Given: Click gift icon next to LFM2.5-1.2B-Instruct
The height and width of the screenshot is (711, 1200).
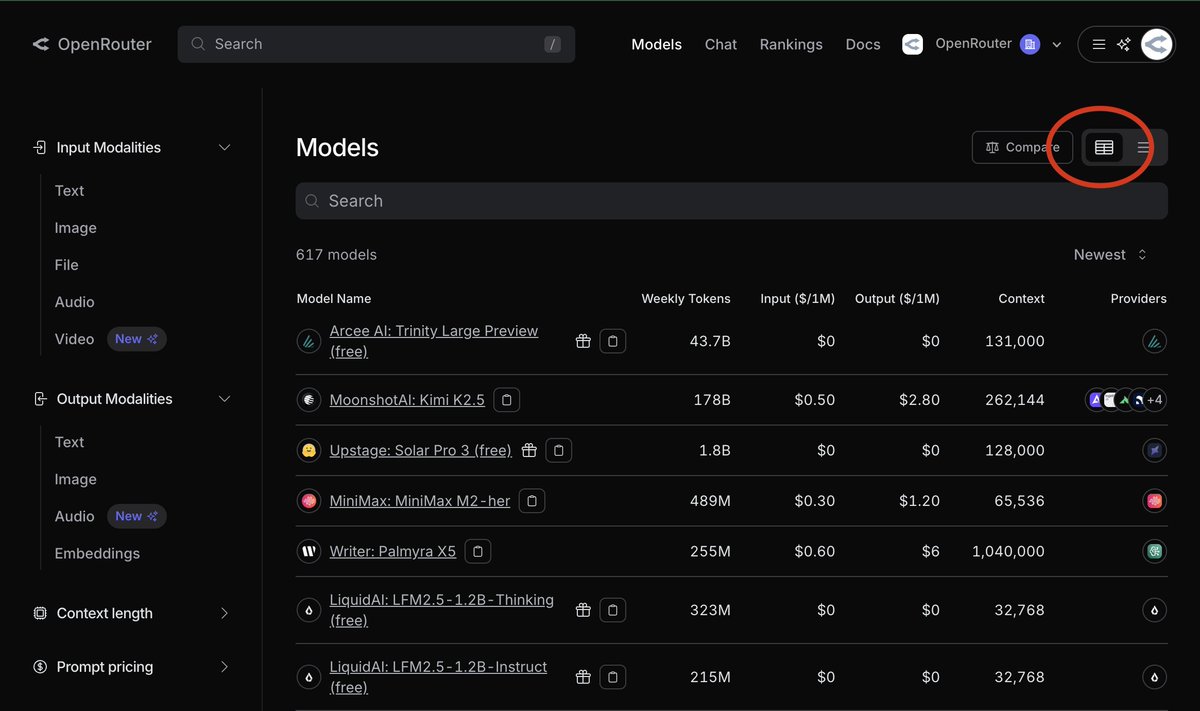Looking at the screenshot, I should pos(583,677).
